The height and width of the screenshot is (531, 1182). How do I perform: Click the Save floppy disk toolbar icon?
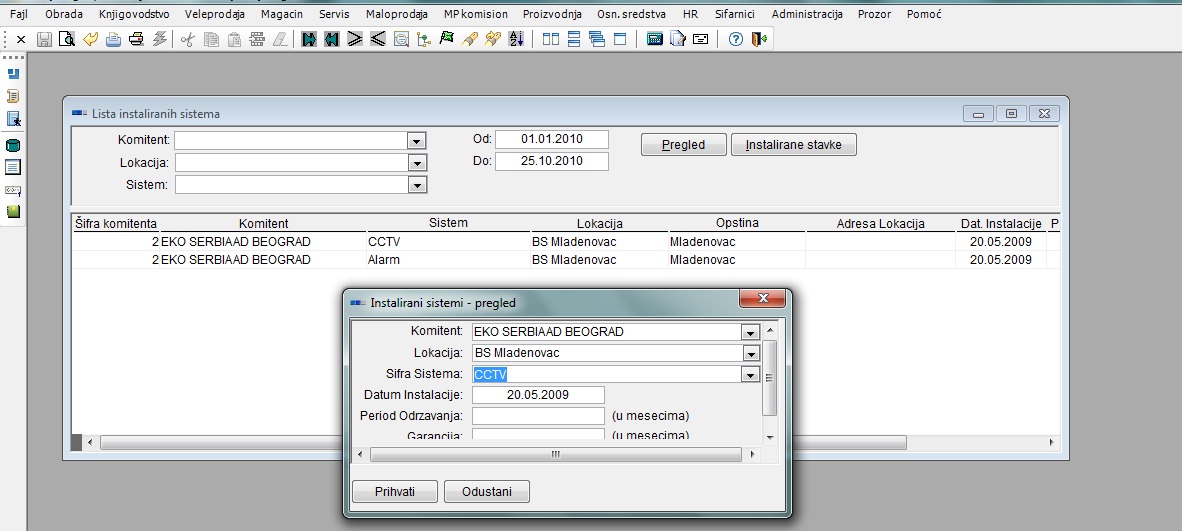pyautogui.click(x=44, y=39)
